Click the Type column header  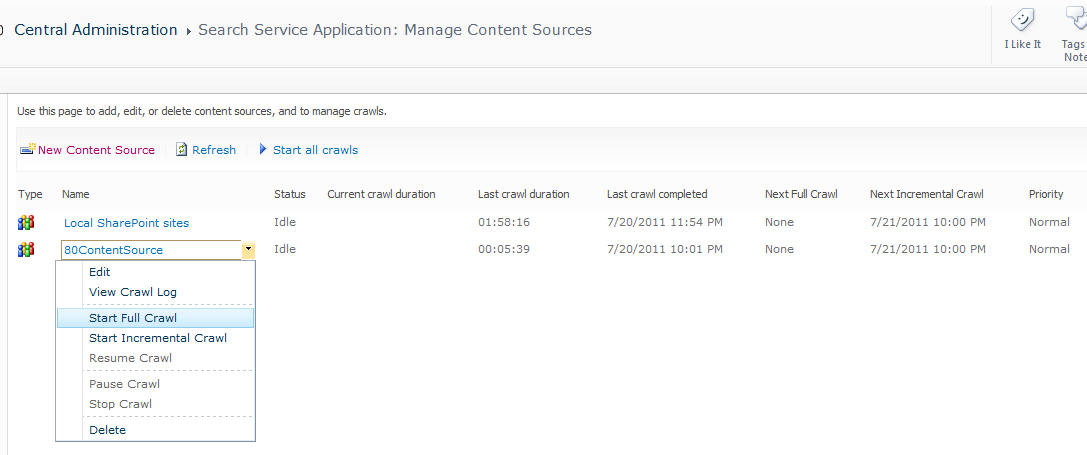pyautogui.click(x=30, y=194)
